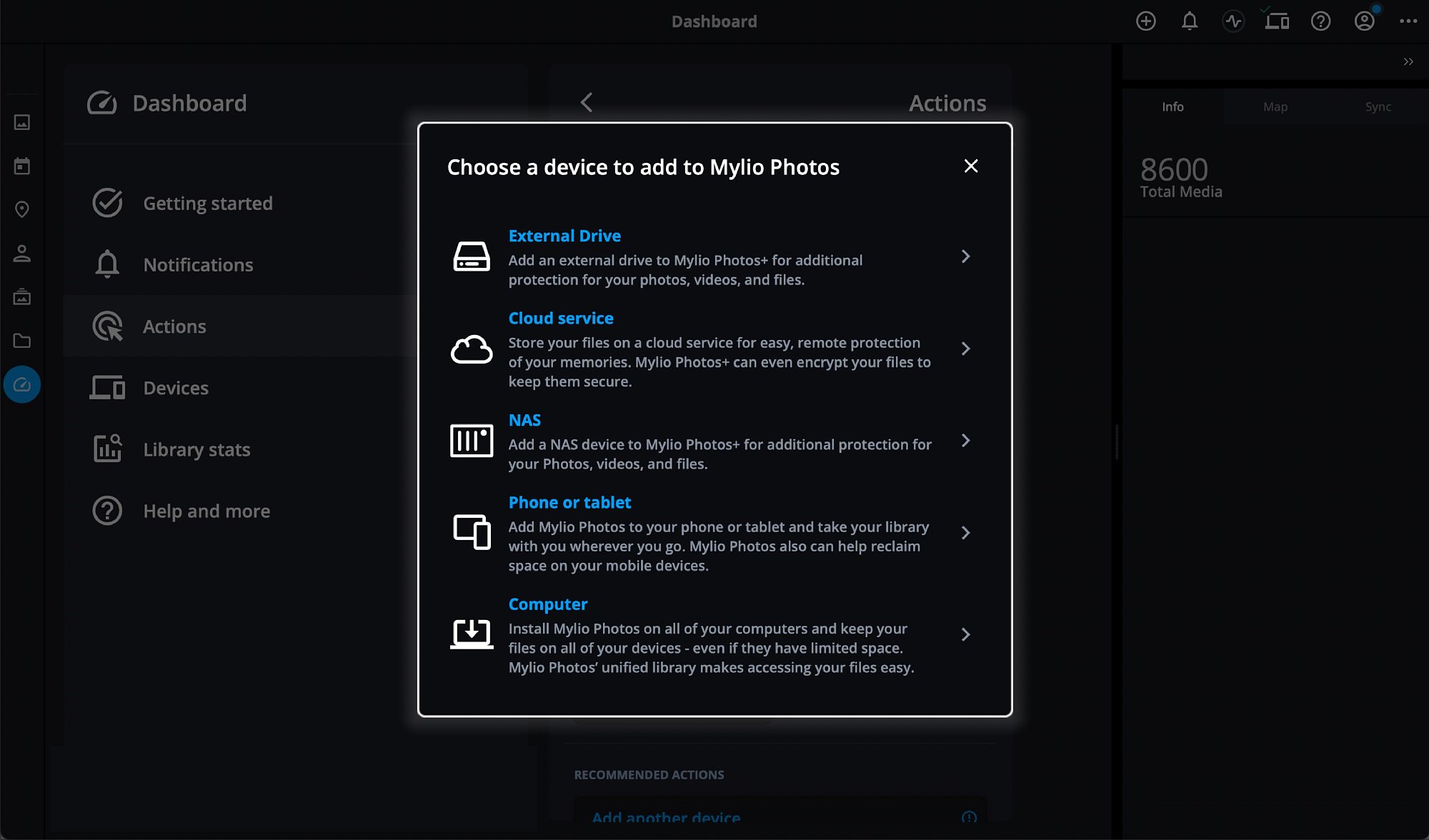
Task: Collapse the right info panel
Action: click(1408, 62)
